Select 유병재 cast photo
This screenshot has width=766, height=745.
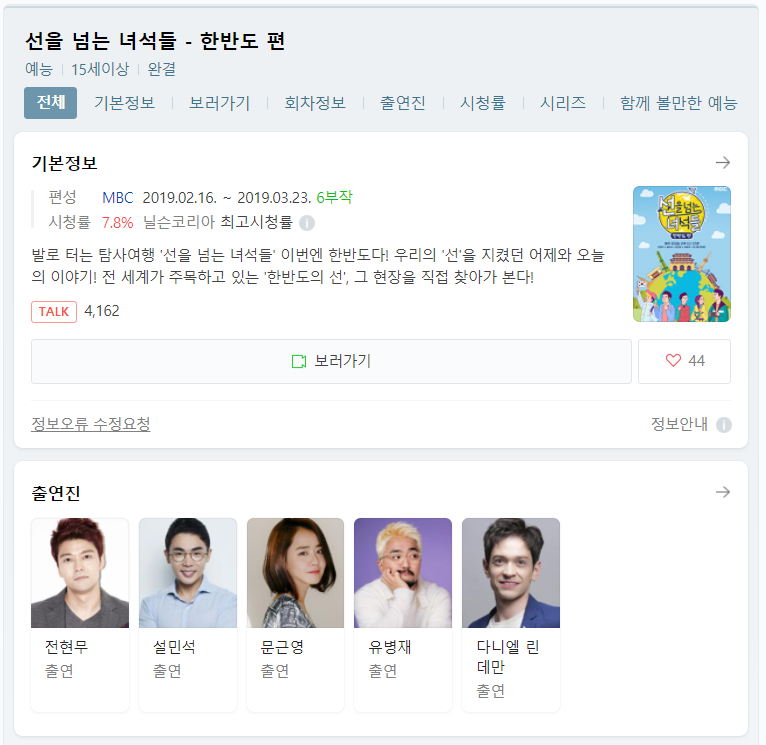click(403, 573)
